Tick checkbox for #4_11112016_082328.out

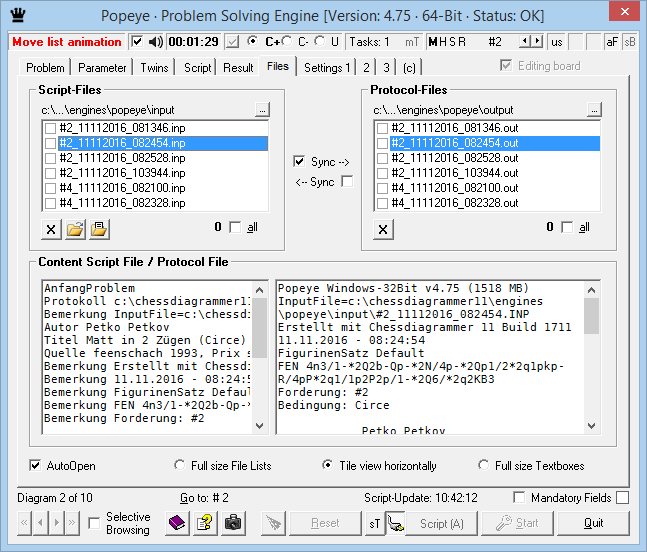[383, 203]
